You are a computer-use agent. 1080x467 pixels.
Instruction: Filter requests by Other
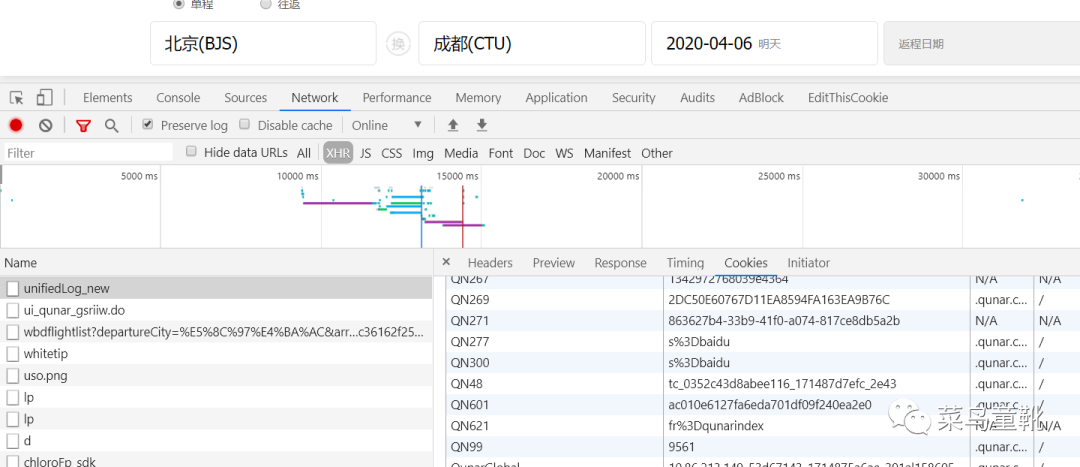(656, 153)
